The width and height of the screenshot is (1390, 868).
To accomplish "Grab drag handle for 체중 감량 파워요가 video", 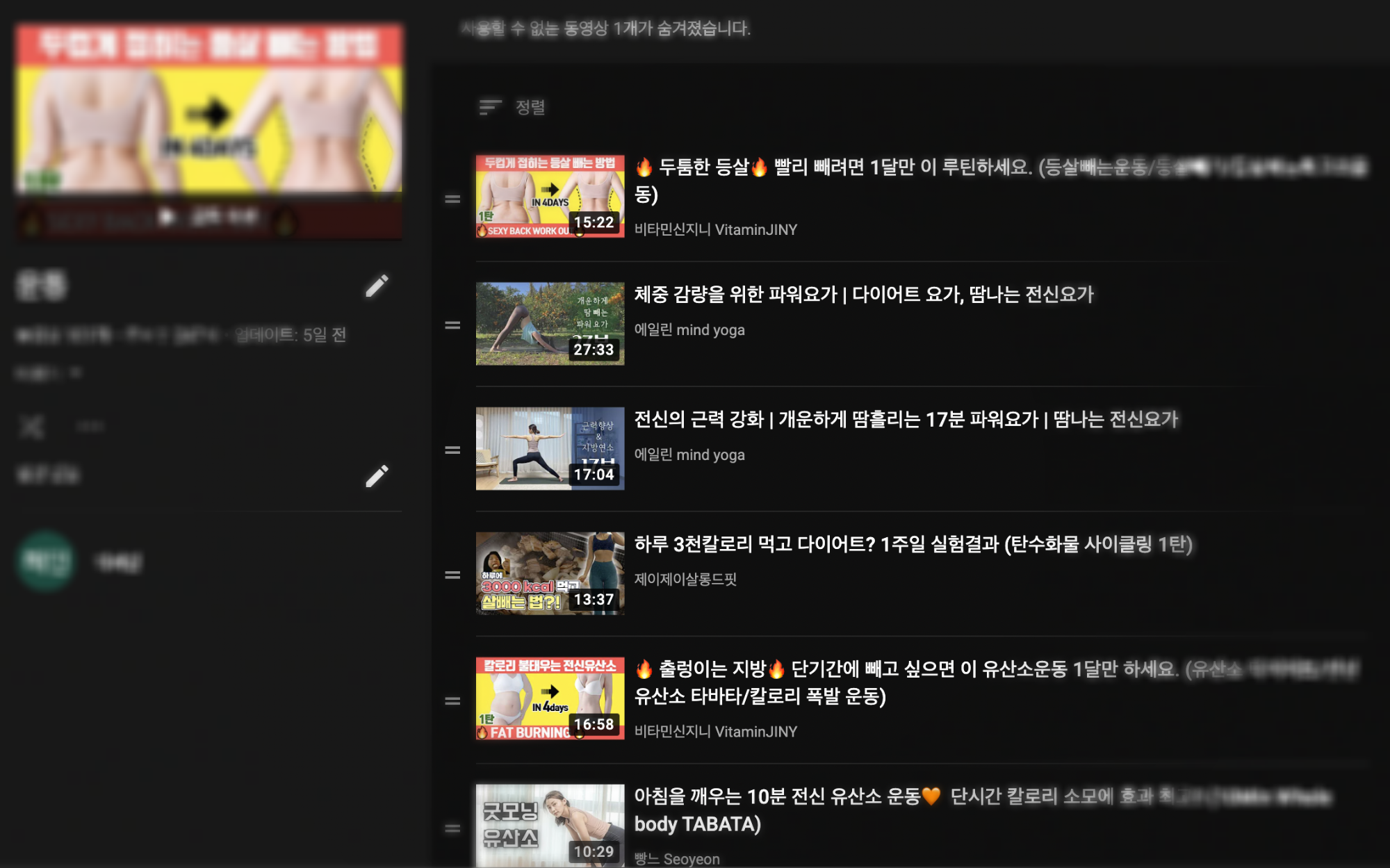I will (x=452, y=325).
